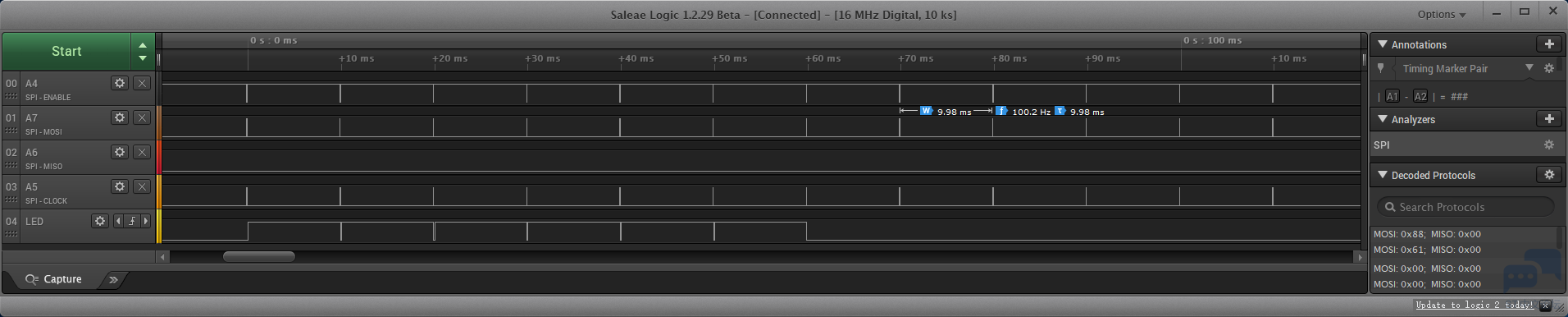Screen dimensions: 1568x317
Task: Click the +50 ms timeline tick label
Action: coord(729,58)
